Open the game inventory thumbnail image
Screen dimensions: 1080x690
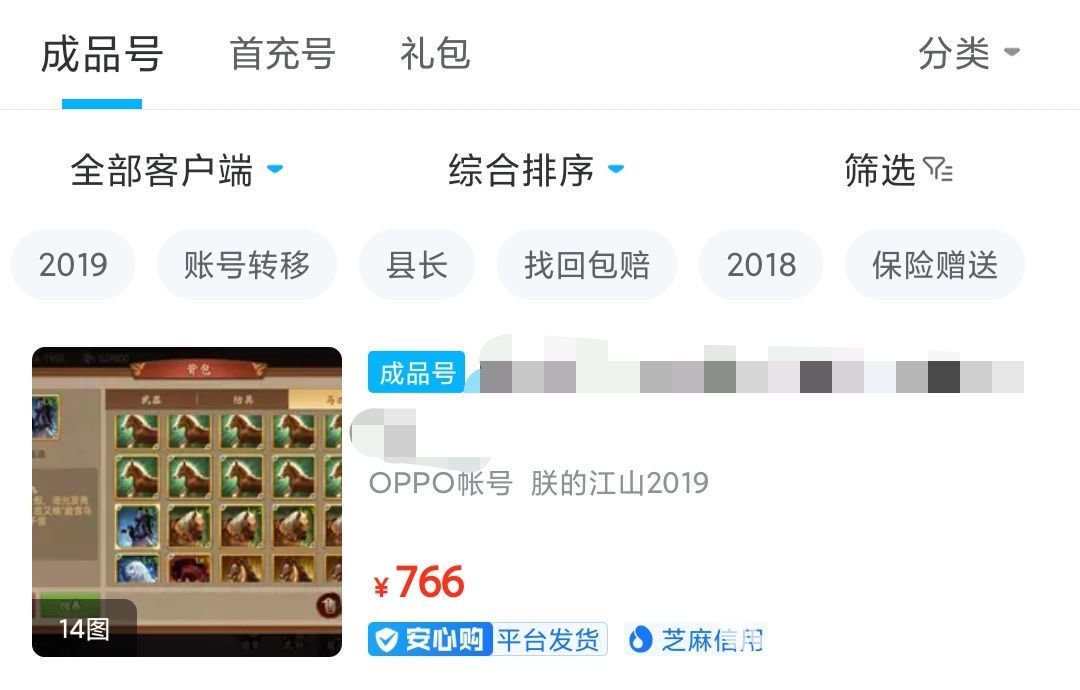187,502
